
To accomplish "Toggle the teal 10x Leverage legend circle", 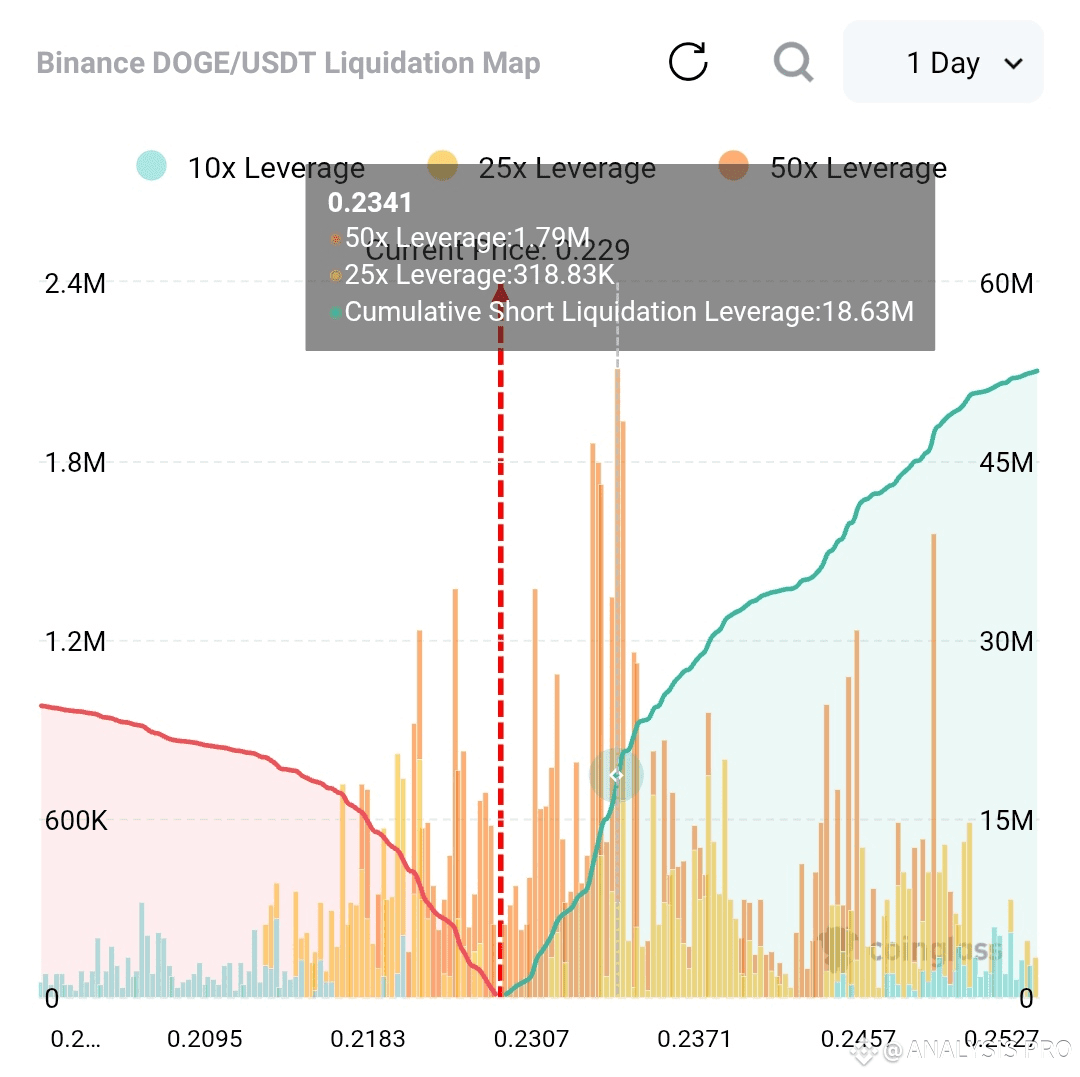I will pos(152,165).
